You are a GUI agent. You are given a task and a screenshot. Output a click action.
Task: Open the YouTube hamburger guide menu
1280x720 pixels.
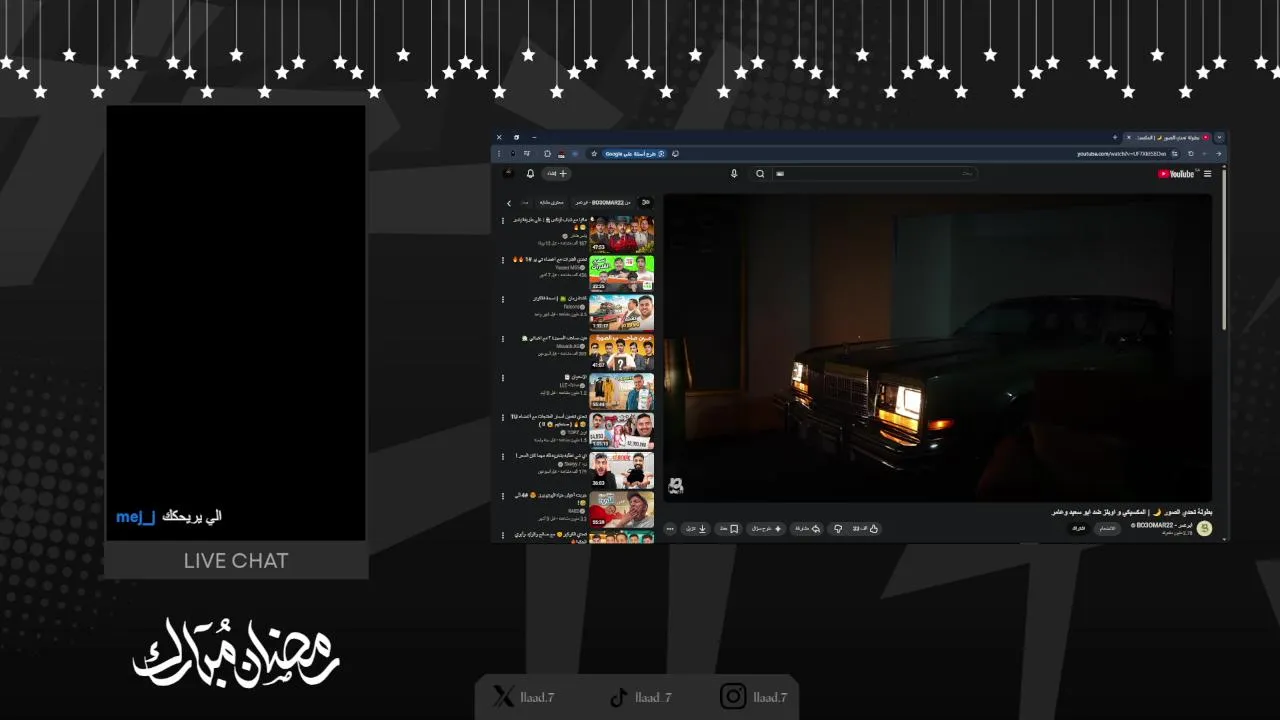tap(1207, 174)
